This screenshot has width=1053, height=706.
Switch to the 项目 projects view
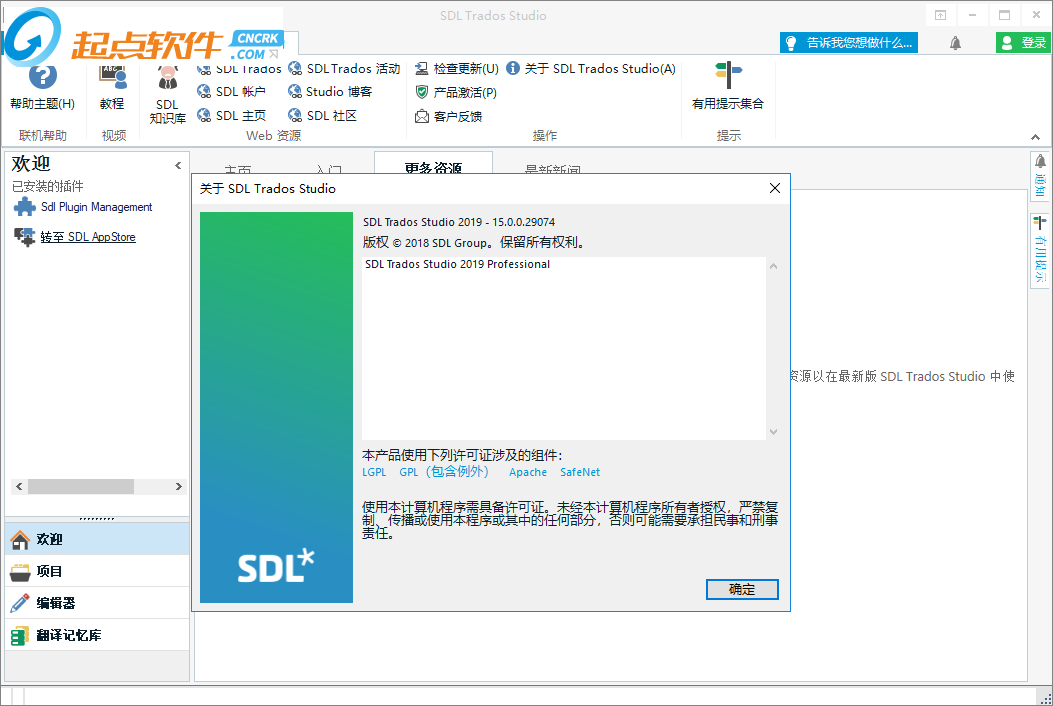tap(97, 571)
